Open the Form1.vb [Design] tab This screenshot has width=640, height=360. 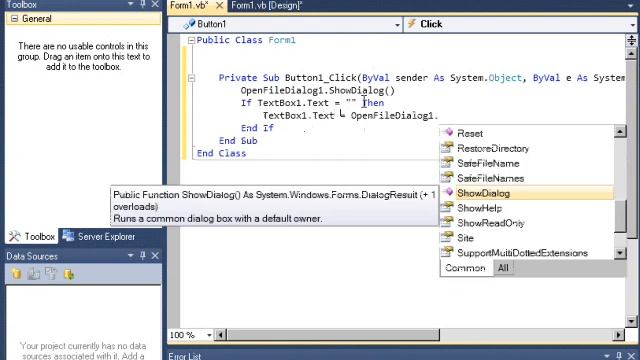(x=267, y=5)
